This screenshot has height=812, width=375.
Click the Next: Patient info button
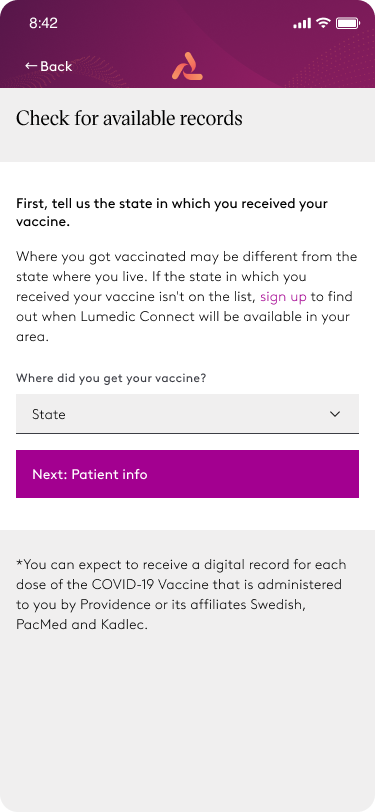(187, 474)
